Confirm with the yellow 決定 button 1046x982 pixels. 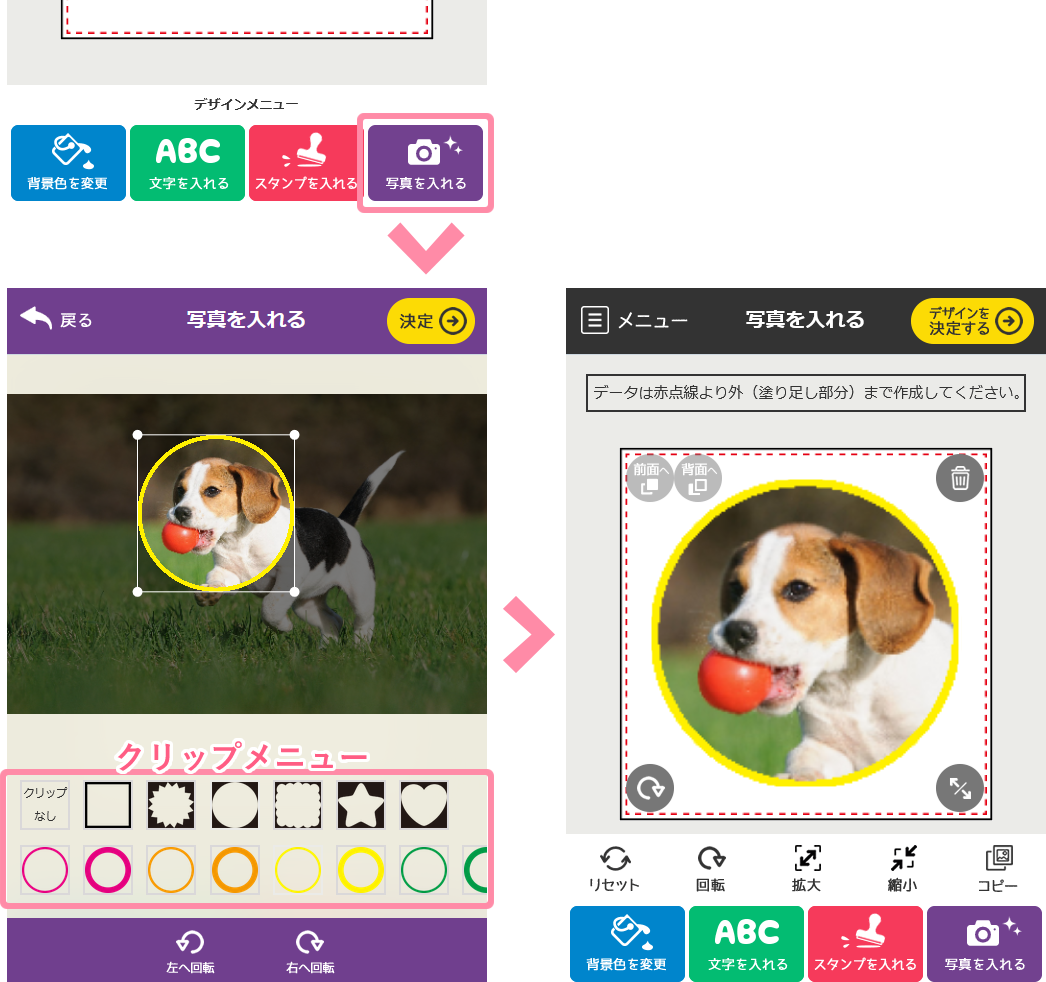tap(431, 321)
